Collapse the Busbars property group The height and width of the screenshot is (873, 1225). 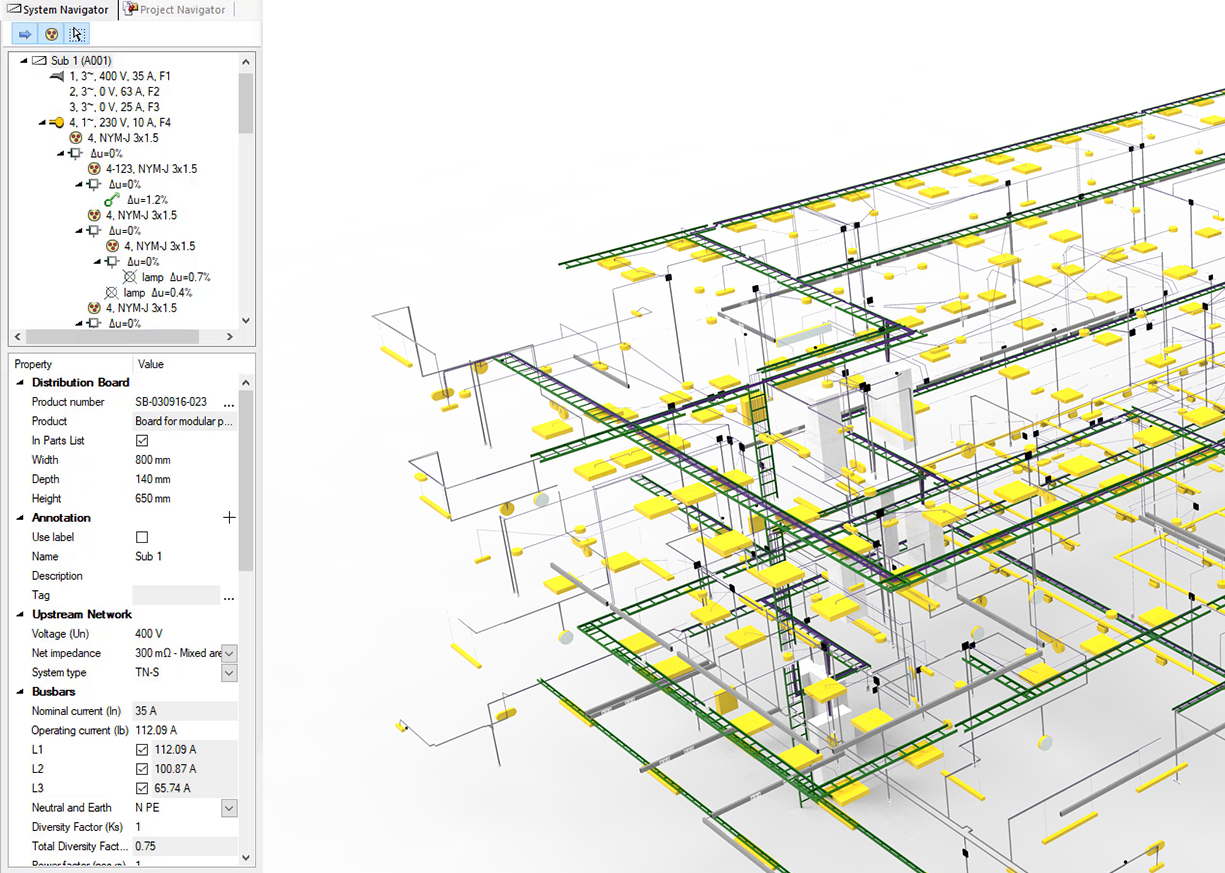pyautogui.click(x=20, y=692)
